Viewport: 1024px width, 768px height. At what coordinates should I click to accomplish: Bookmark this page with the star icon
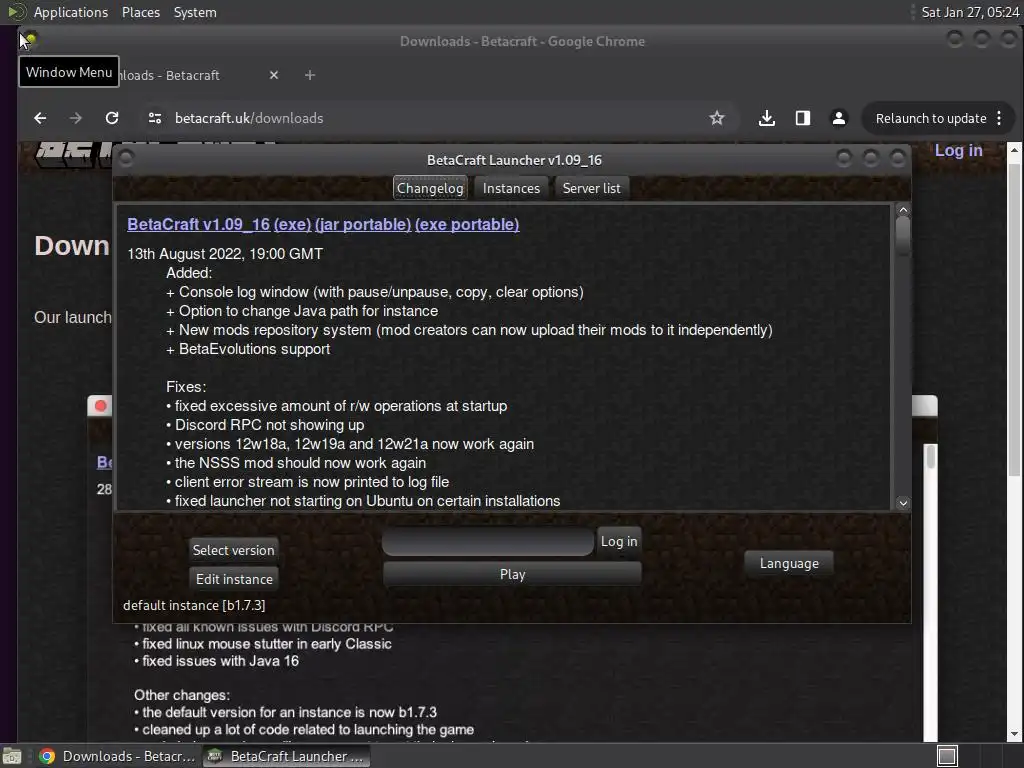click(716, 118)
